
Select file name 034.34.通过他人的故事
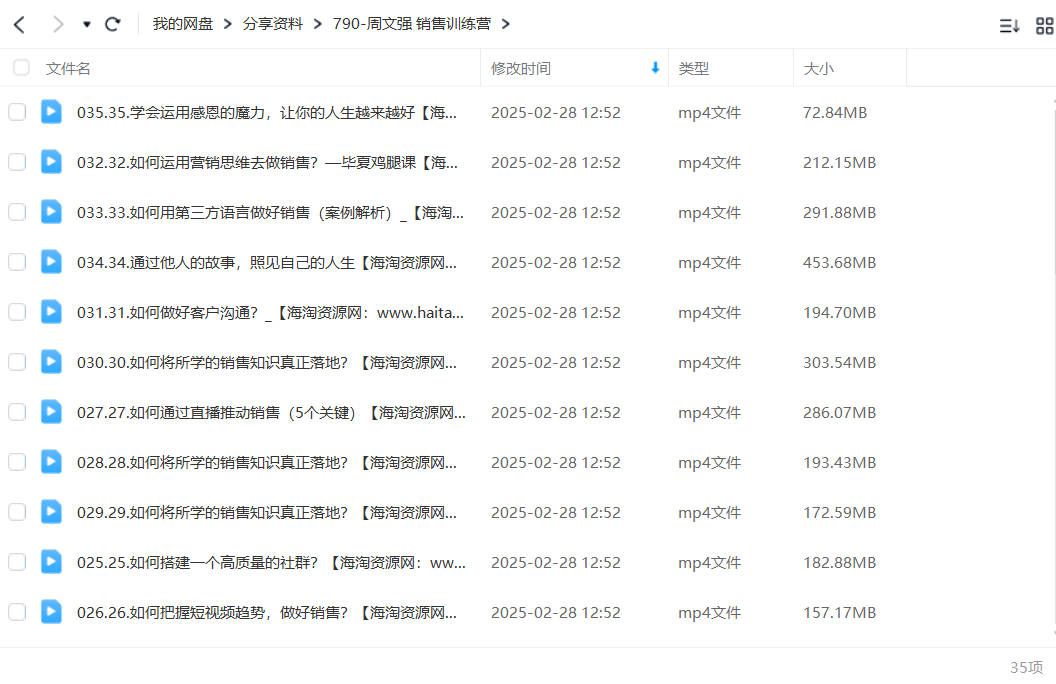267,263
